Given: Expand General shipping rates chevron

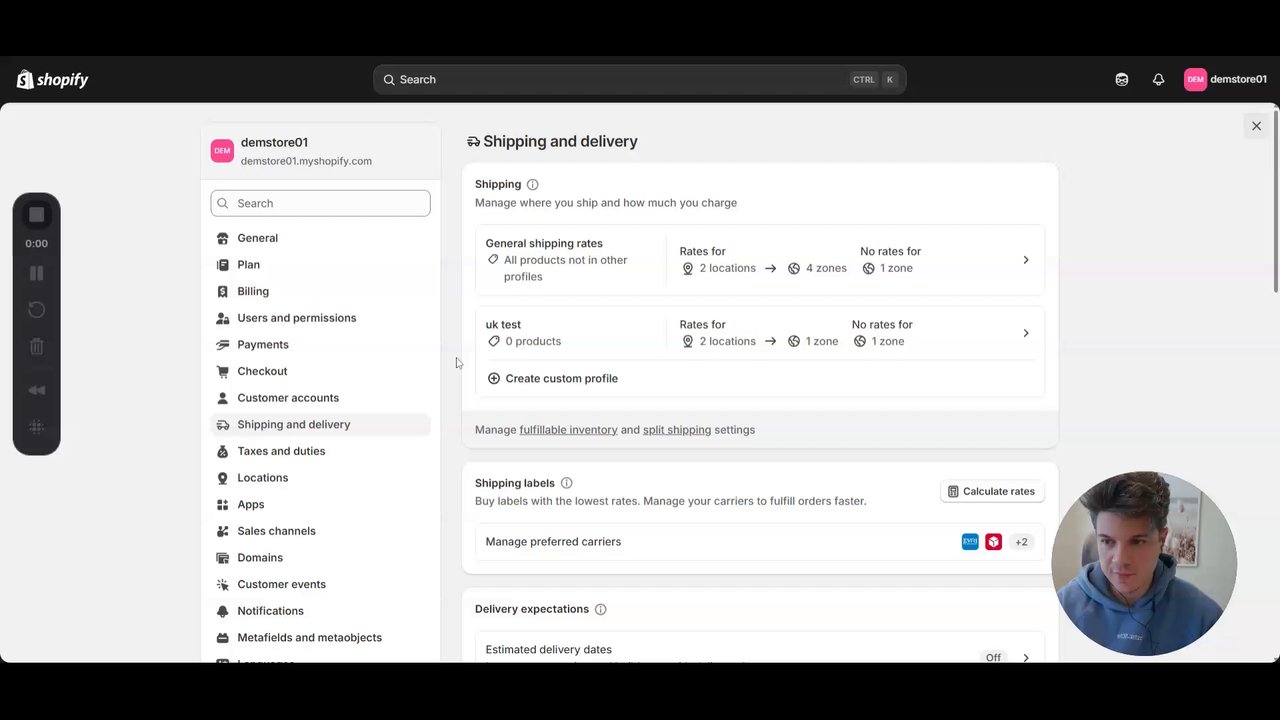Looking at the screenshot, I should click(x=1025, y=260).
